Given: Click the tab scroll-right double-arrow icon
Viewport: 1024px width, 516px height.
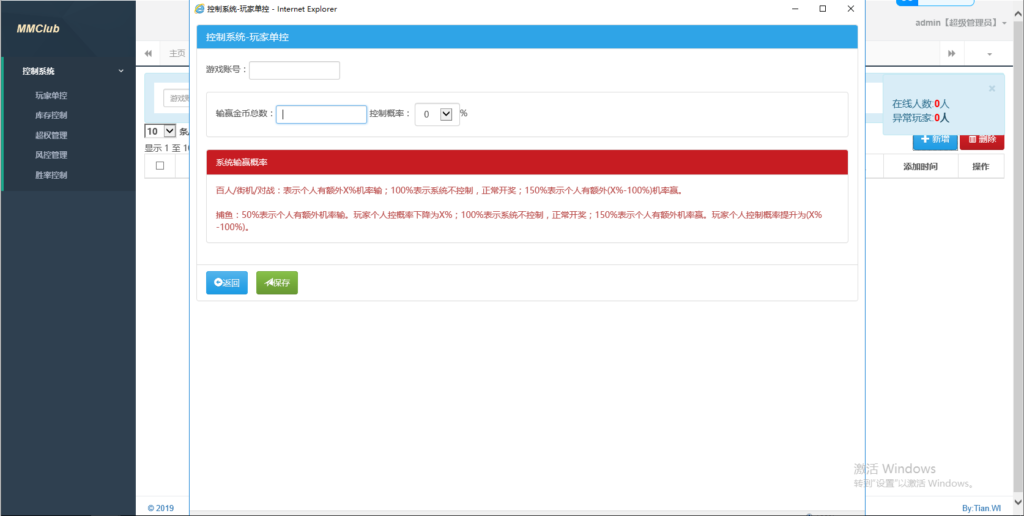Looking at the screenshot, I should pyautogui.click(x=952, y=53).
